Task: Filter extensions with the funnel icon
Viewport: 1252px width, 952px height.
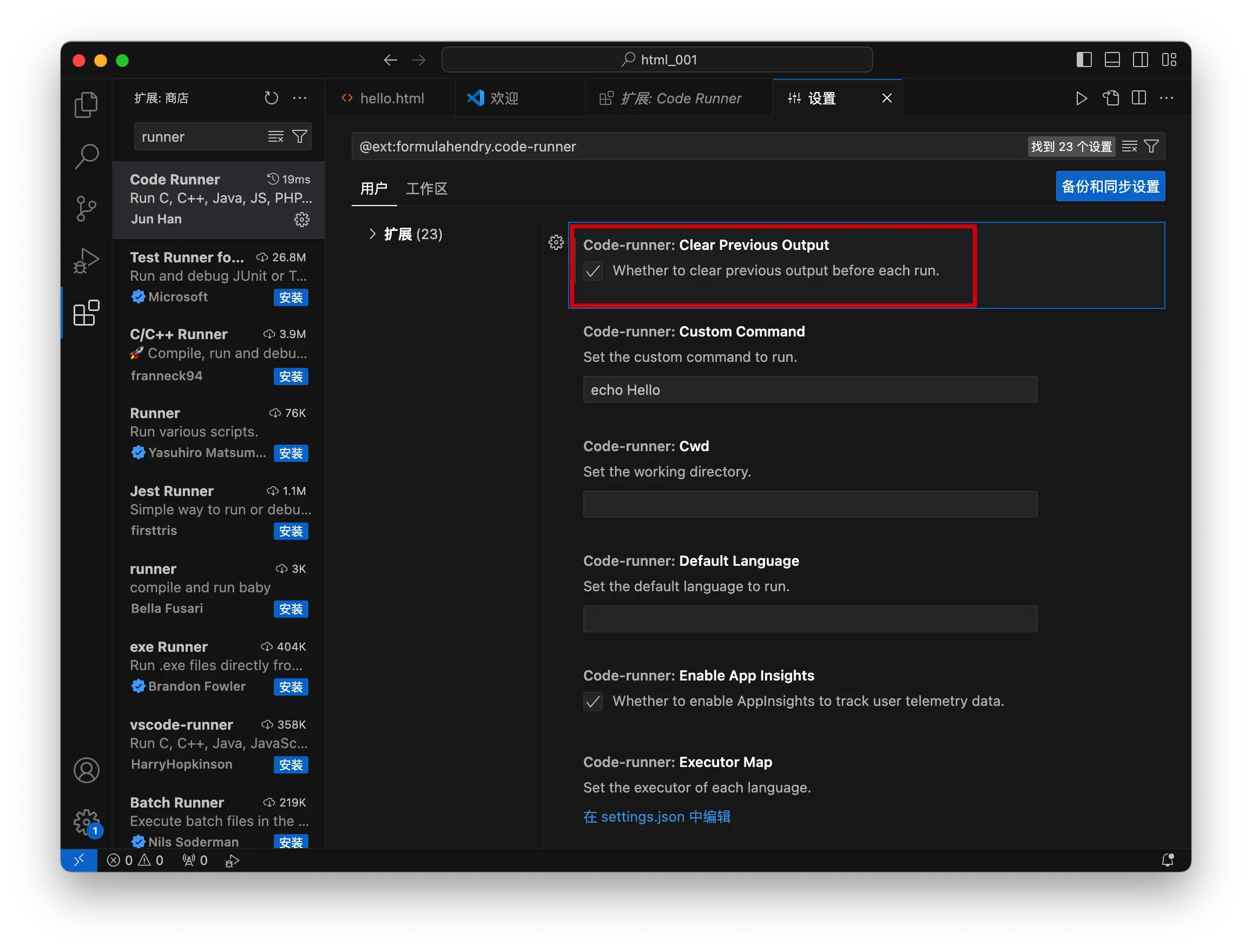Action: (299, 136)
